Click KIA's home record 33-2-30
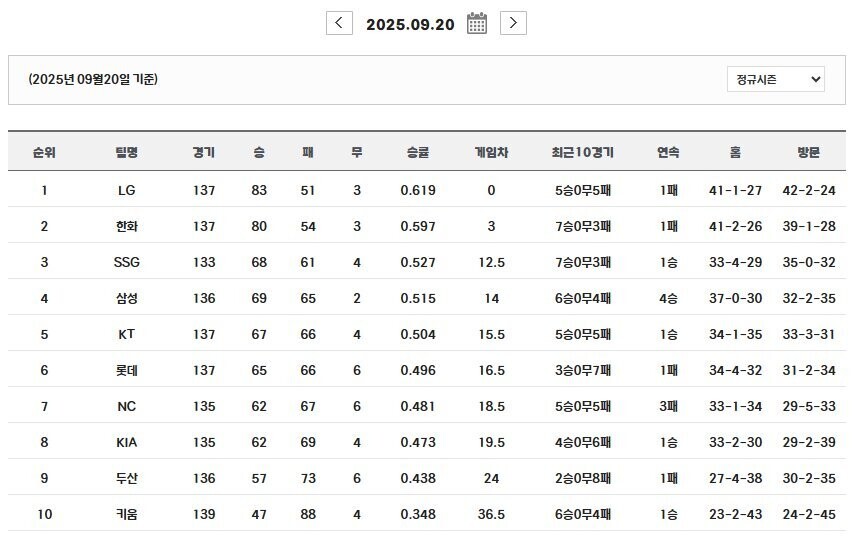Image resolution: width=858 pixels, height=536 pixels. pos(735,442)
